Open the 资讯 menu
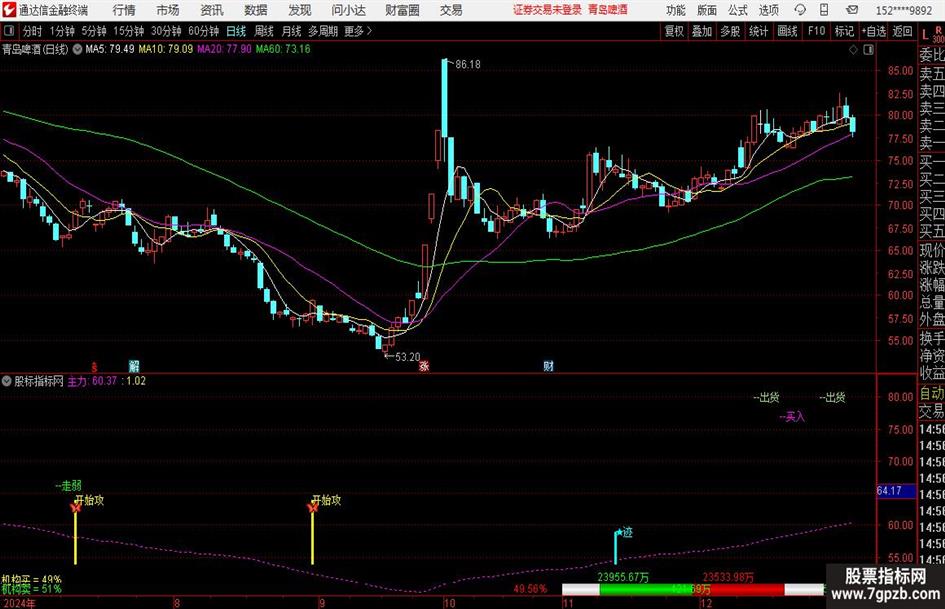 tap(212, 10)
